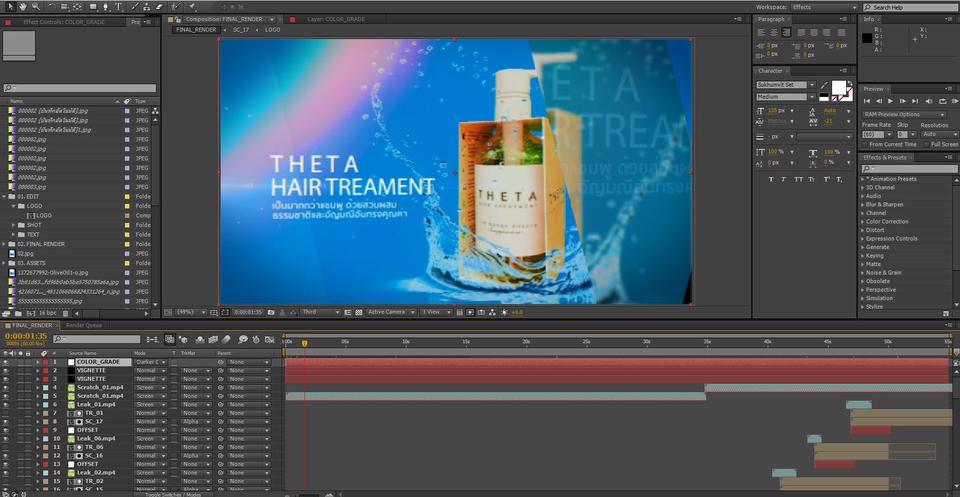Click Play in the Preview panel
The height and width of the screenshot is (497, 960).
890,101
